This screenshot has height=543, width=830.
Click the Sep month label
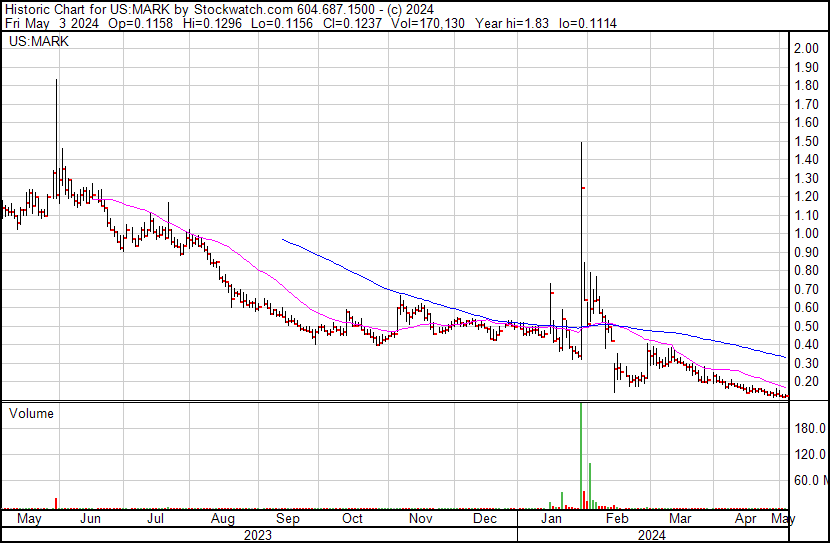coord(287,519)
